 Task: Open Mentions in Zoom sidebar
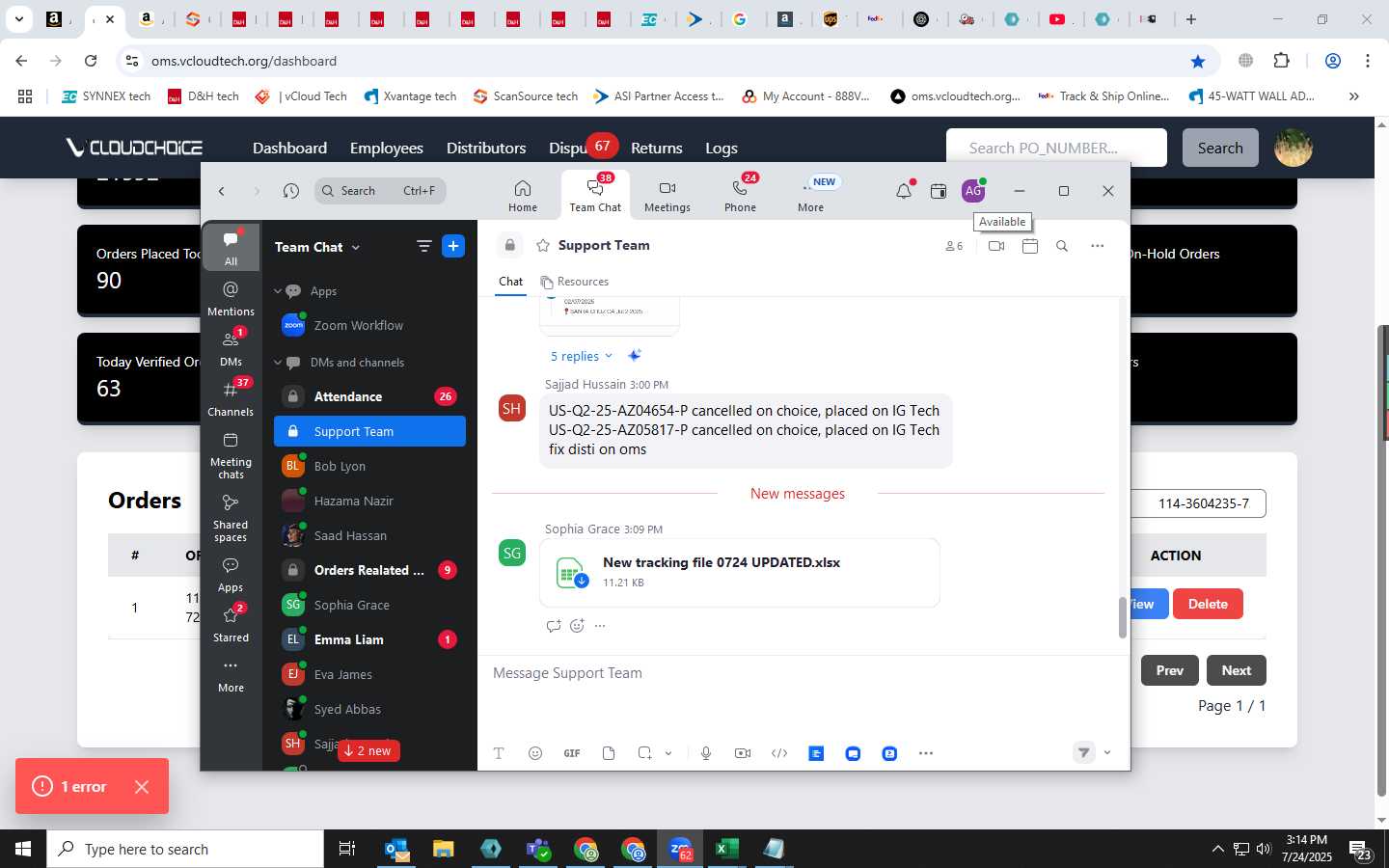[x=231, y=298]
